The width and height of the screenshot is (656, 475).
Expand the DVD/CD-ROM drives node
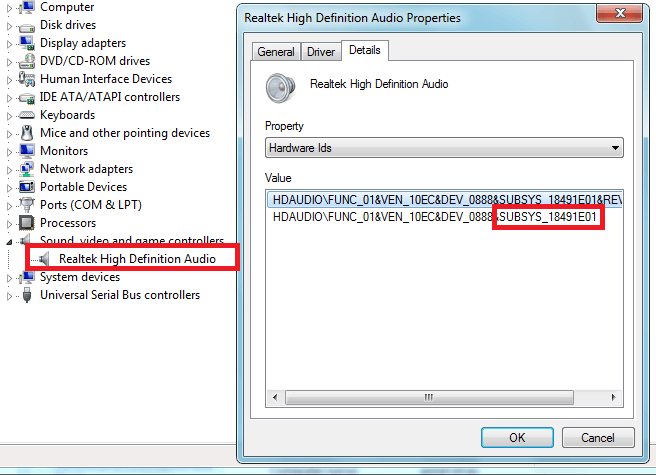(x=9, y=62)
